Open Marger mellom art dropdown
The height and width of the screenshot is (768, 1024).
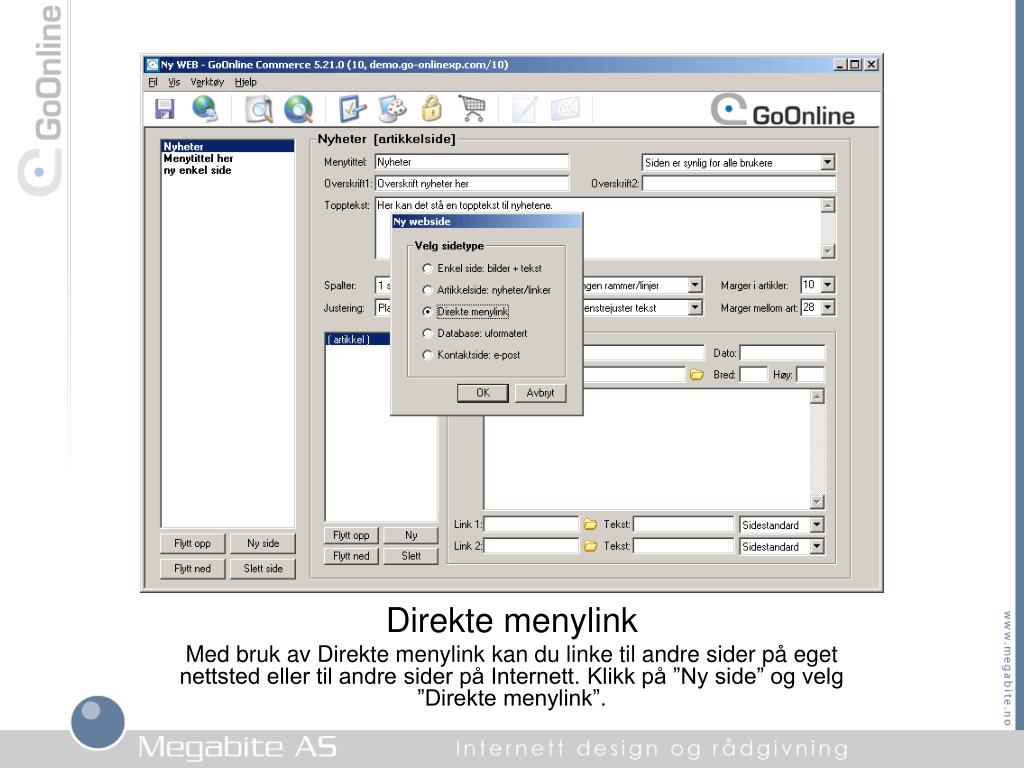828,307
